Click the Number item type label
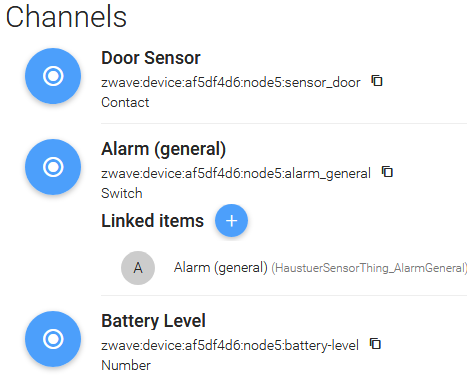The width and height of the screenshot is (467, 389). pyautogui.click(x=126, y=365)
